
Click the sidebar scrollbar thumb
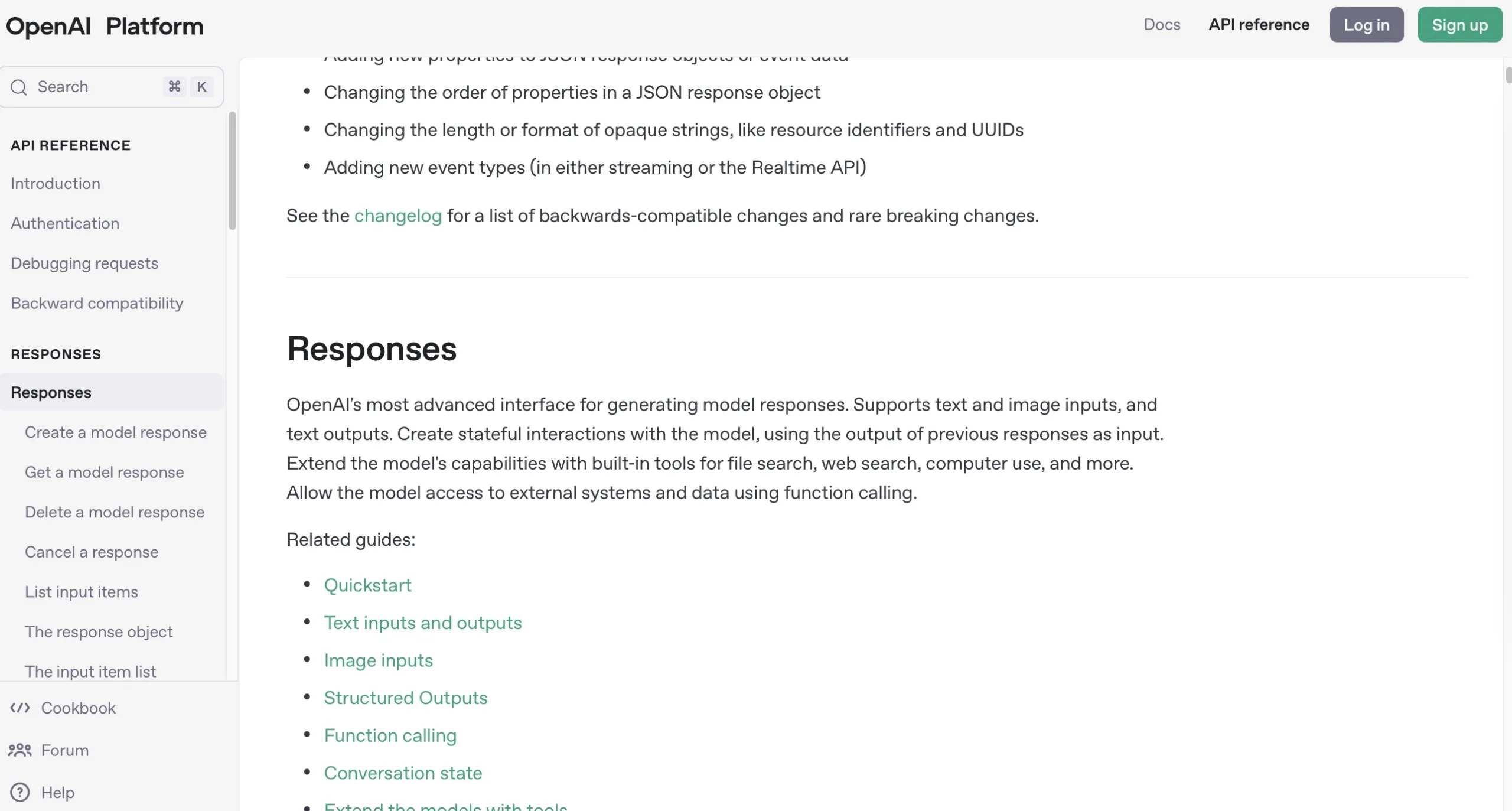click(232, 170)
